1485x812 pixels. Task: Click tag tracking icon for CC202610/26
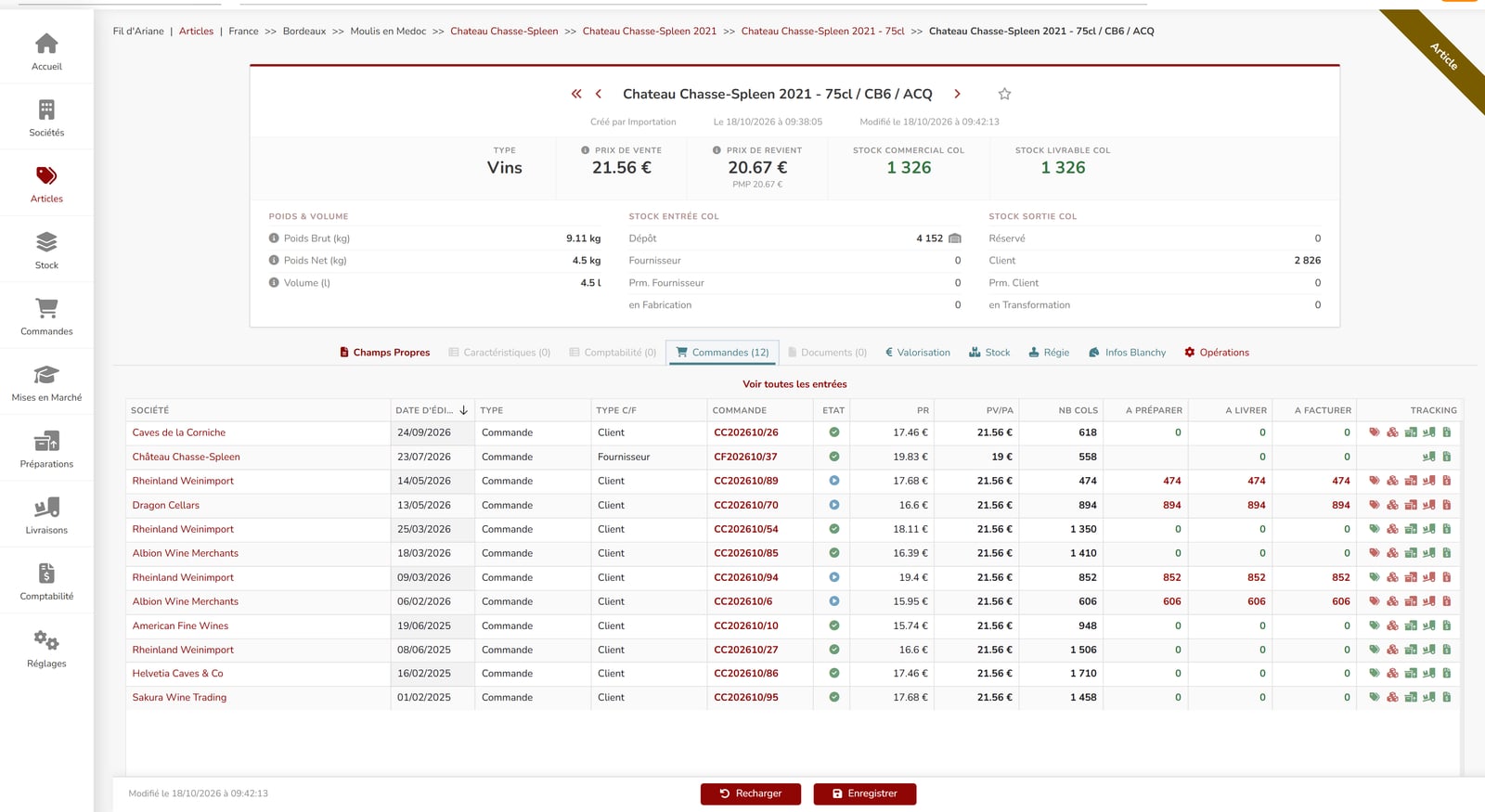pos(1375,432)
